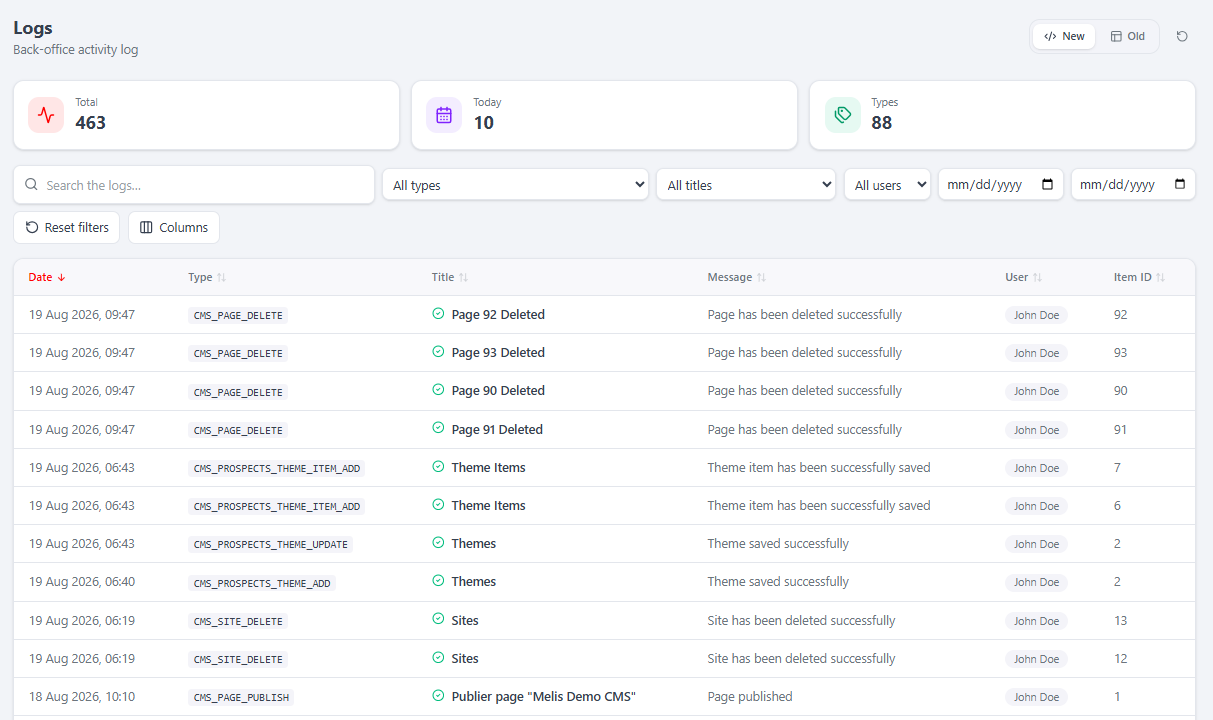This screenshot has width=1213, height=720.
Task: Sort by the Item ID column header label
Action: 1133,278
